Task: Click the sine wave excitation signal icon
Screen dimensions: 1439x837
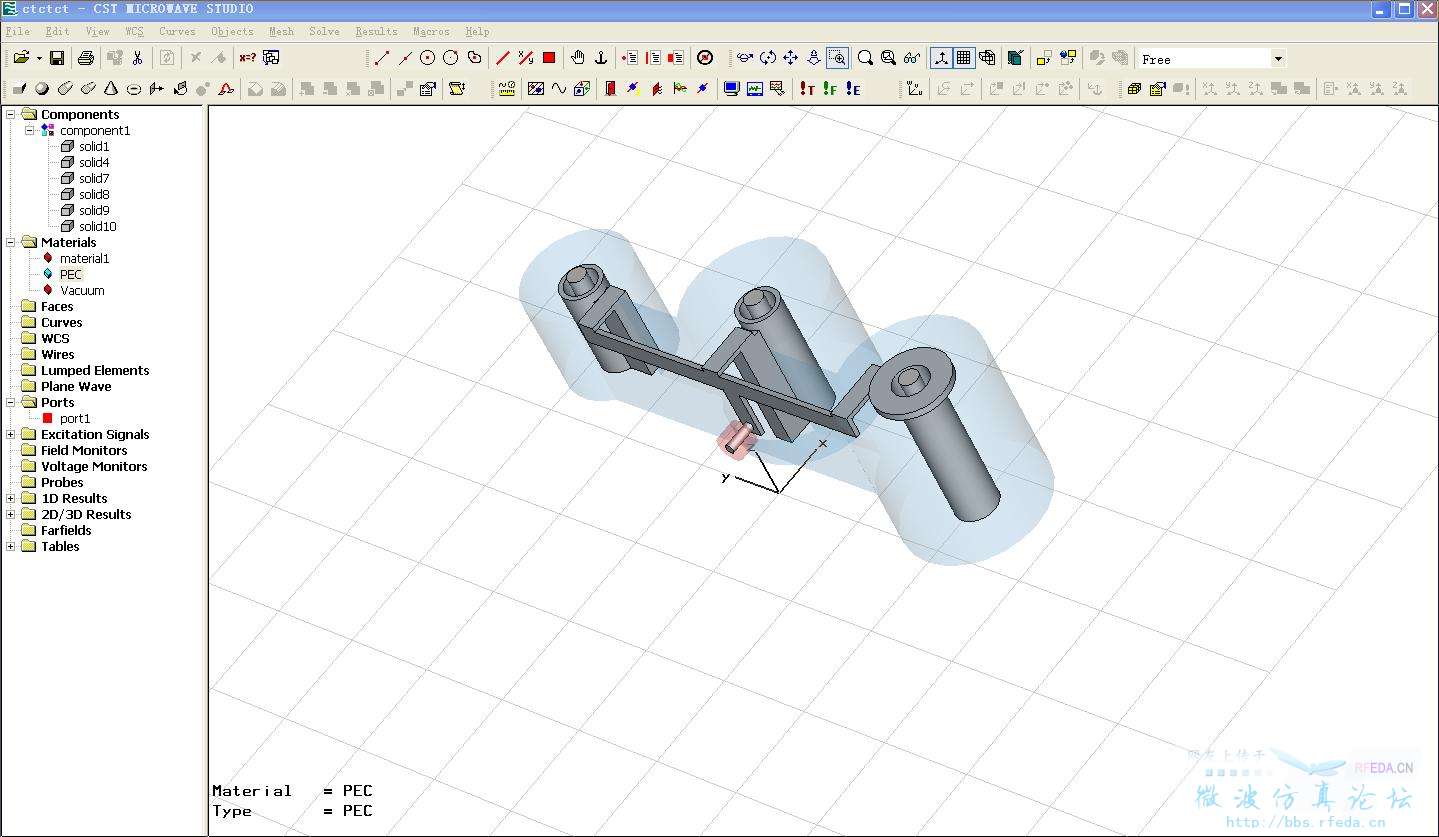Action: point(559,89)
